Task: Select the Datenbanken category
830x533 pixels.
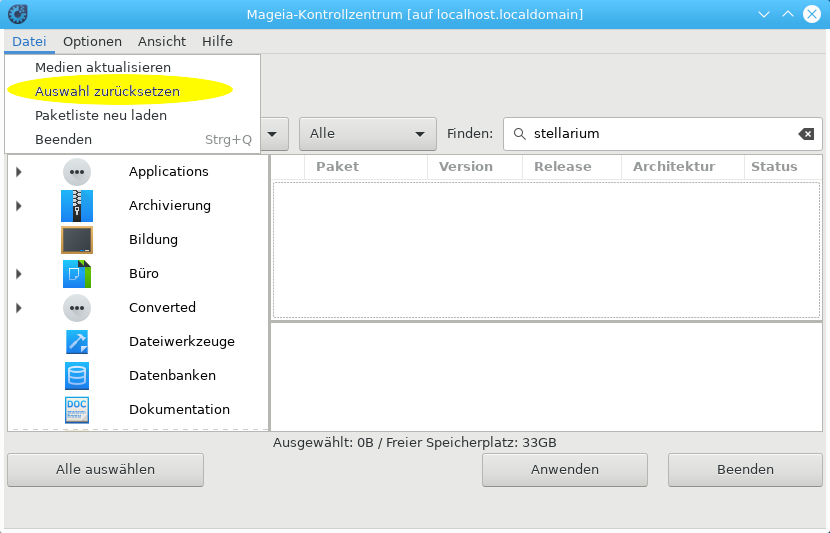Action: point(172,376)
